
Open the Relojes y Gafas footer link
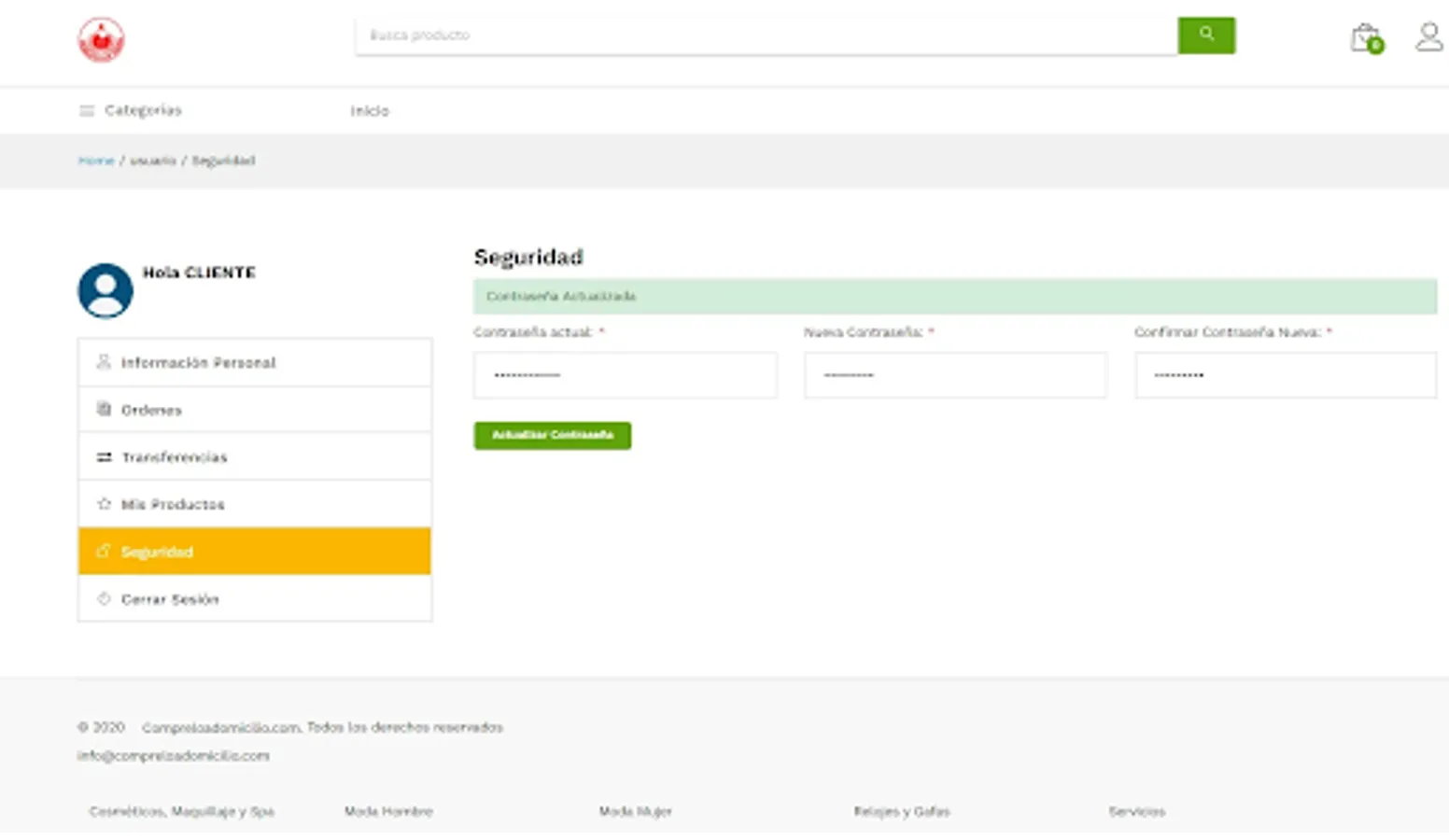[902, 812]
